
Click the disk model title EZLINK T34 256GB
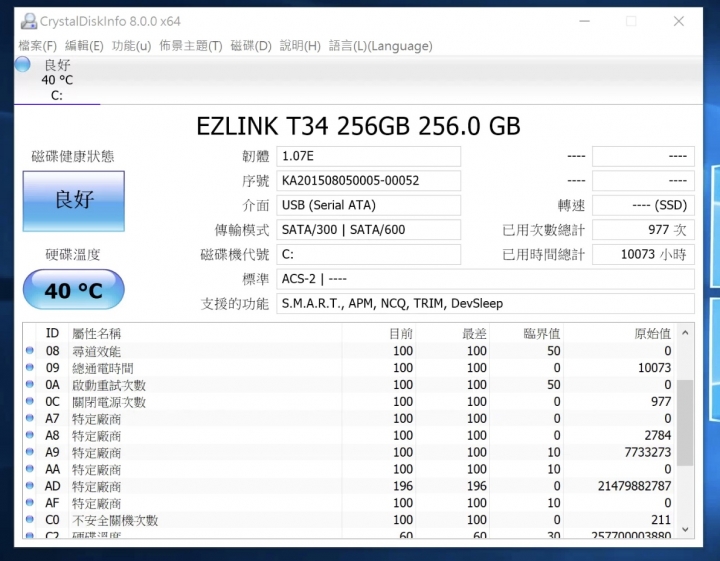359,126
